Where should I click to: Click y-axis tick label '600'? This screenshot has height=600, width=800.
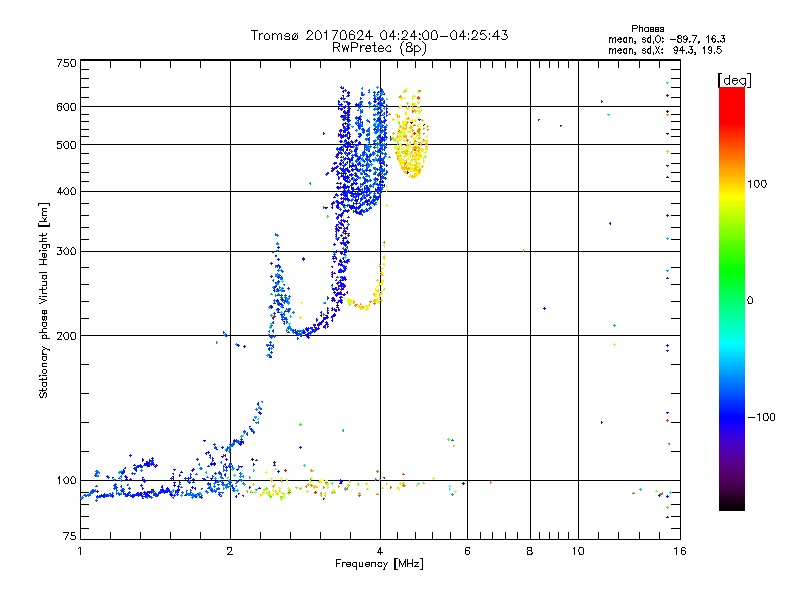(67, 107)
